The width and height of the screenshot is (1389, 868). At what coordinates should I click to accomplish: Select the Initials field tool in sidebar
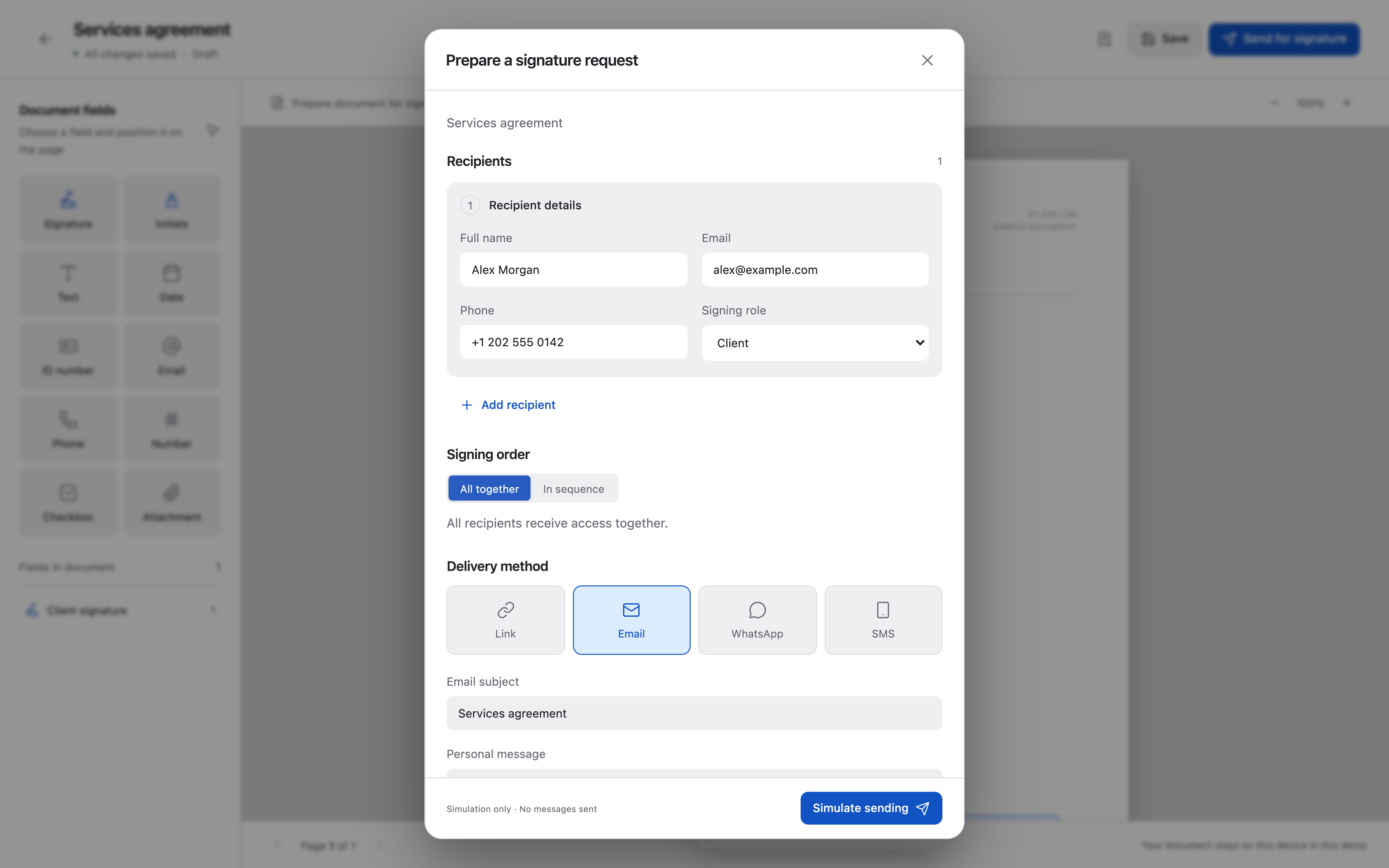172,209
